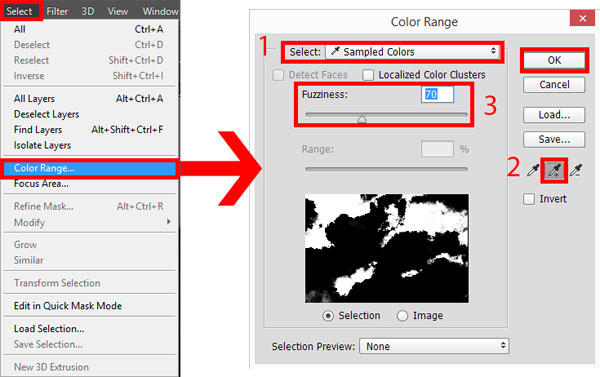
Task: Select the Subtract from Sample eyedropper
Action: click(576, 170)
